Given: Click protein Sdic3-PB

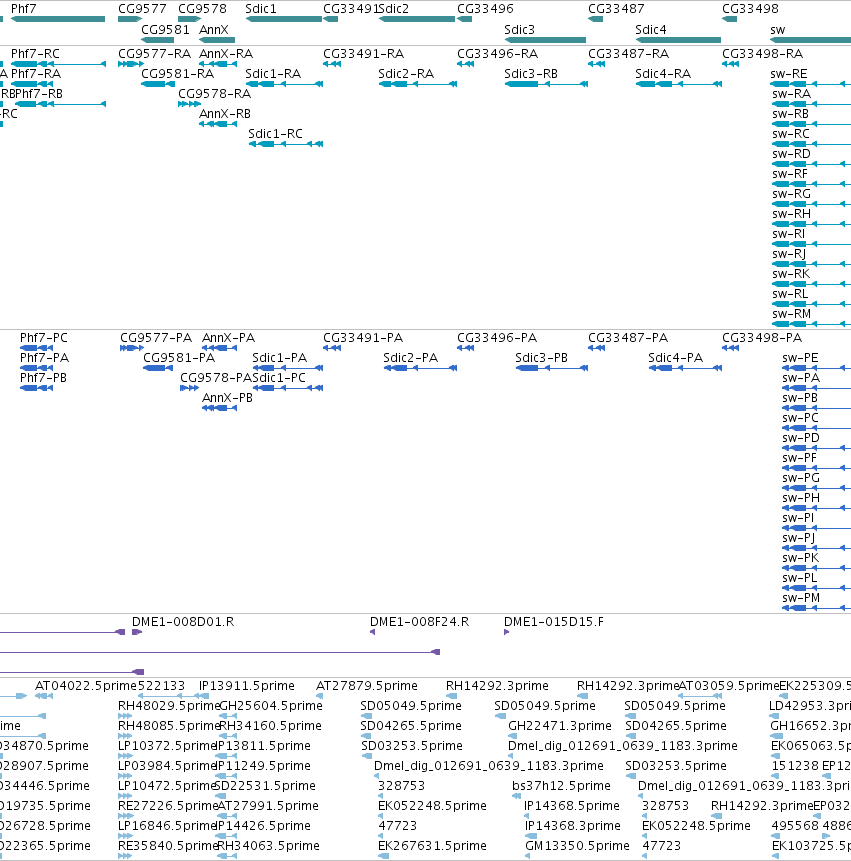Looking at the screenshot, I should coord(552,368).
